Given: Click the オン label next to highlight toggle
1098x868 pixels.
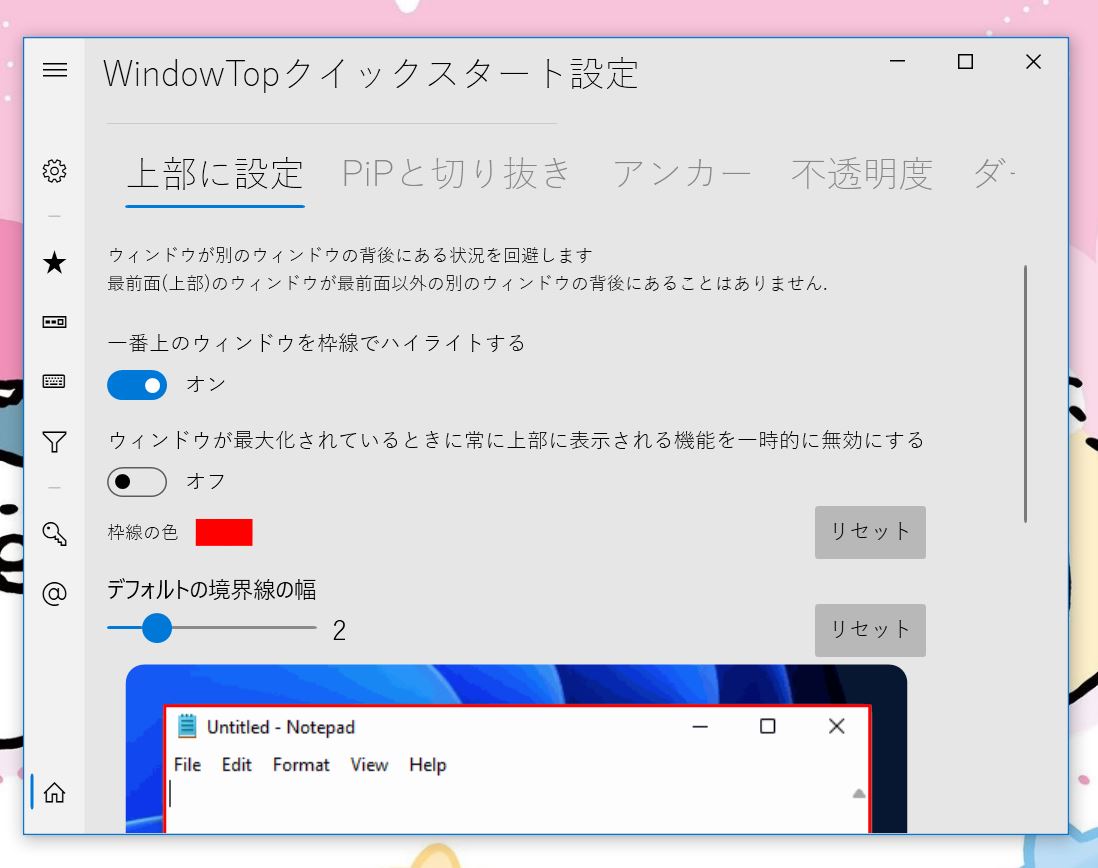Looking at the screenshot, I should (206, 384).
